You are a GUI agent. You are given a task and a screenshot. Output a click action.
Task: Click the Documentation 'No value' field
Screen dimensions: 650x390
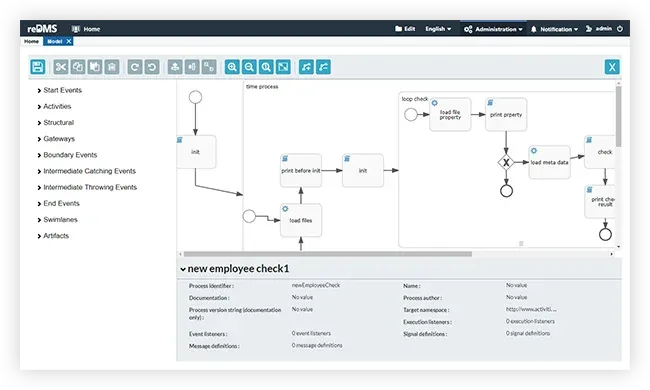[302, 297]
